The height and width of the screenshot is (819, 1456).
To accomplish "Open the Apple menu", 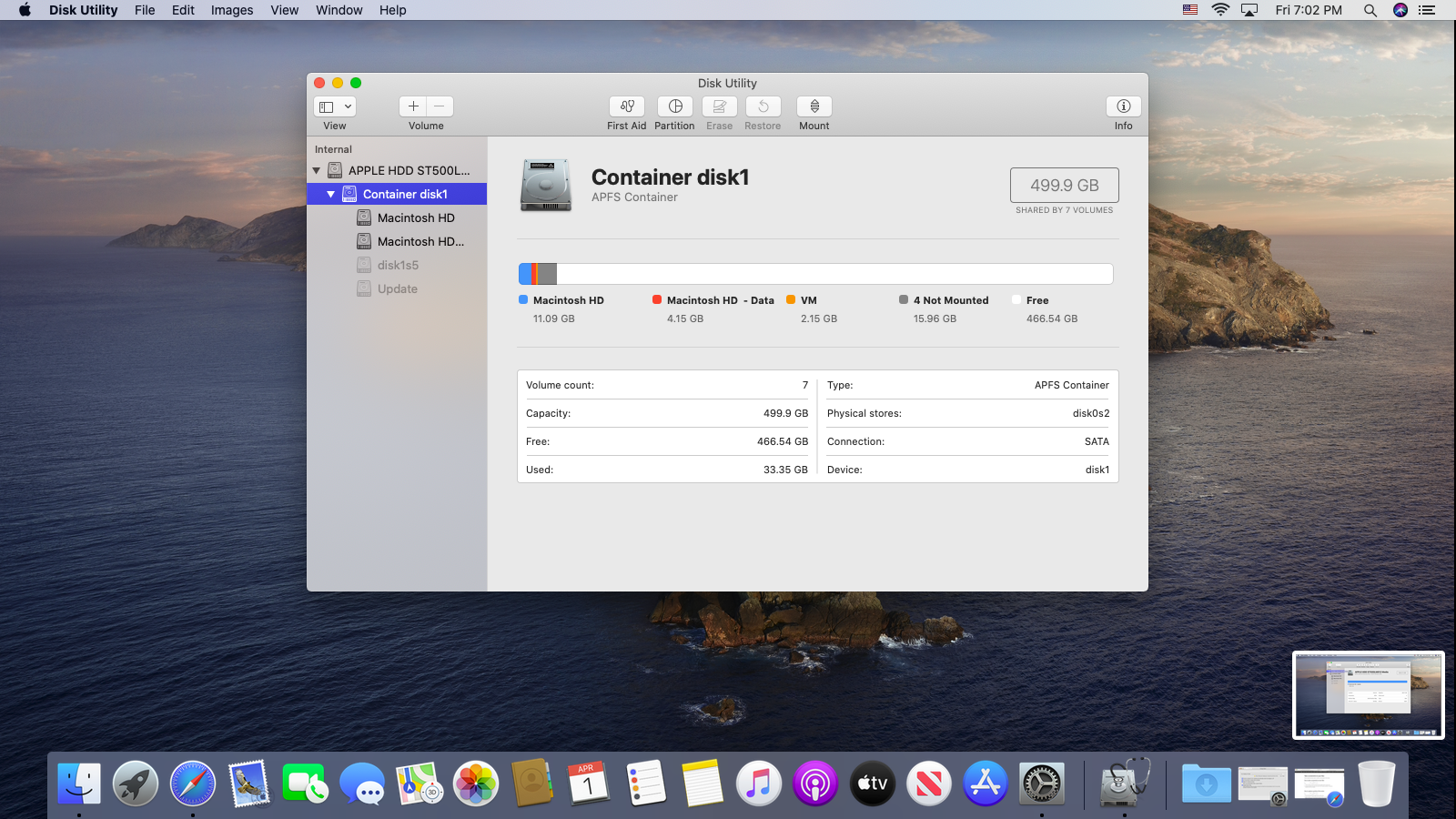I will click(25, 10).
